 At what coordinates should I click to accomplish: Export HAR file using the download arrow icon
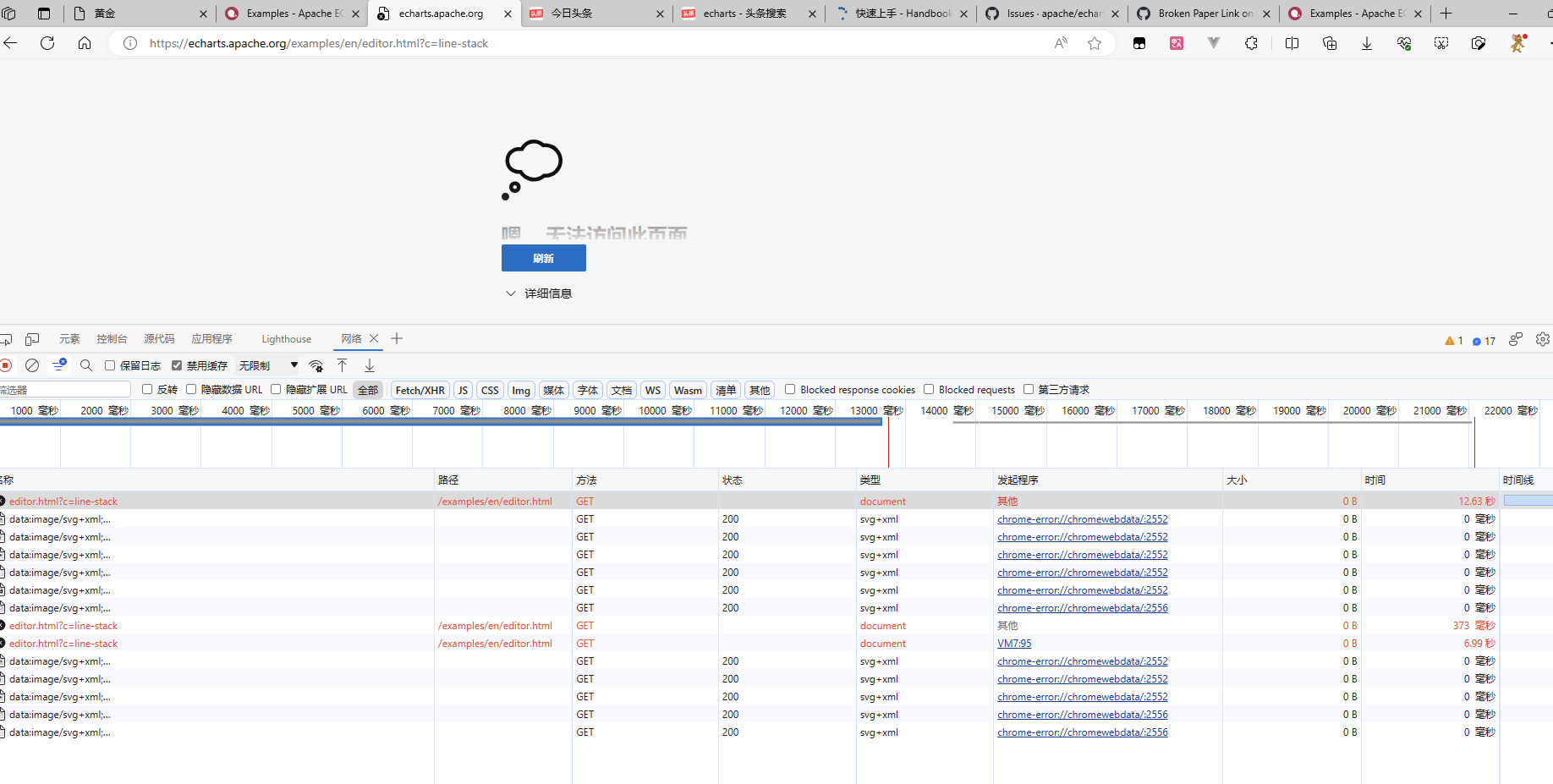(370, 365)
